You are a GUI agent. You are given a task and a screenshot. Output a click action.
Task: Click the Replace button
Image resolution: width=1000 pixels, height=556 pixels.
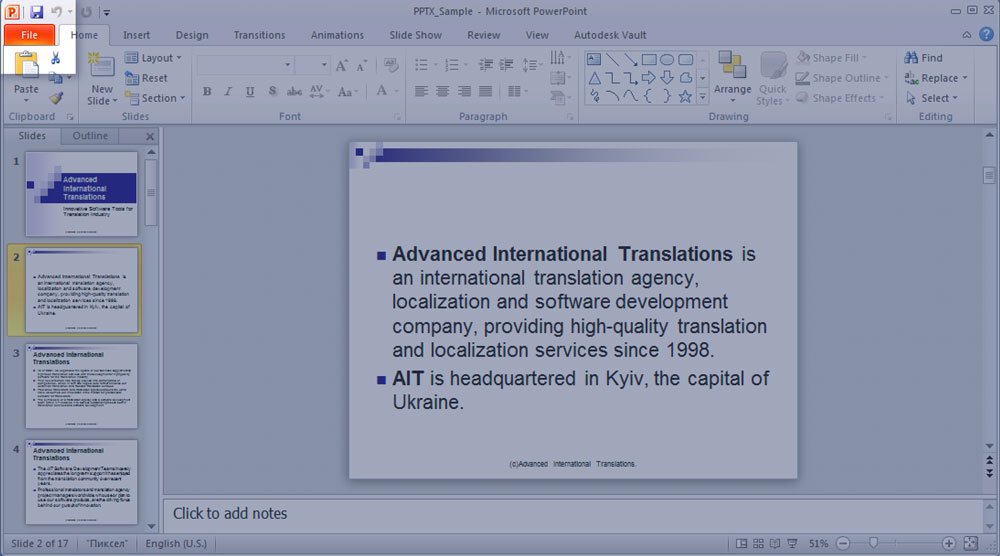click(x=936, y=78)
